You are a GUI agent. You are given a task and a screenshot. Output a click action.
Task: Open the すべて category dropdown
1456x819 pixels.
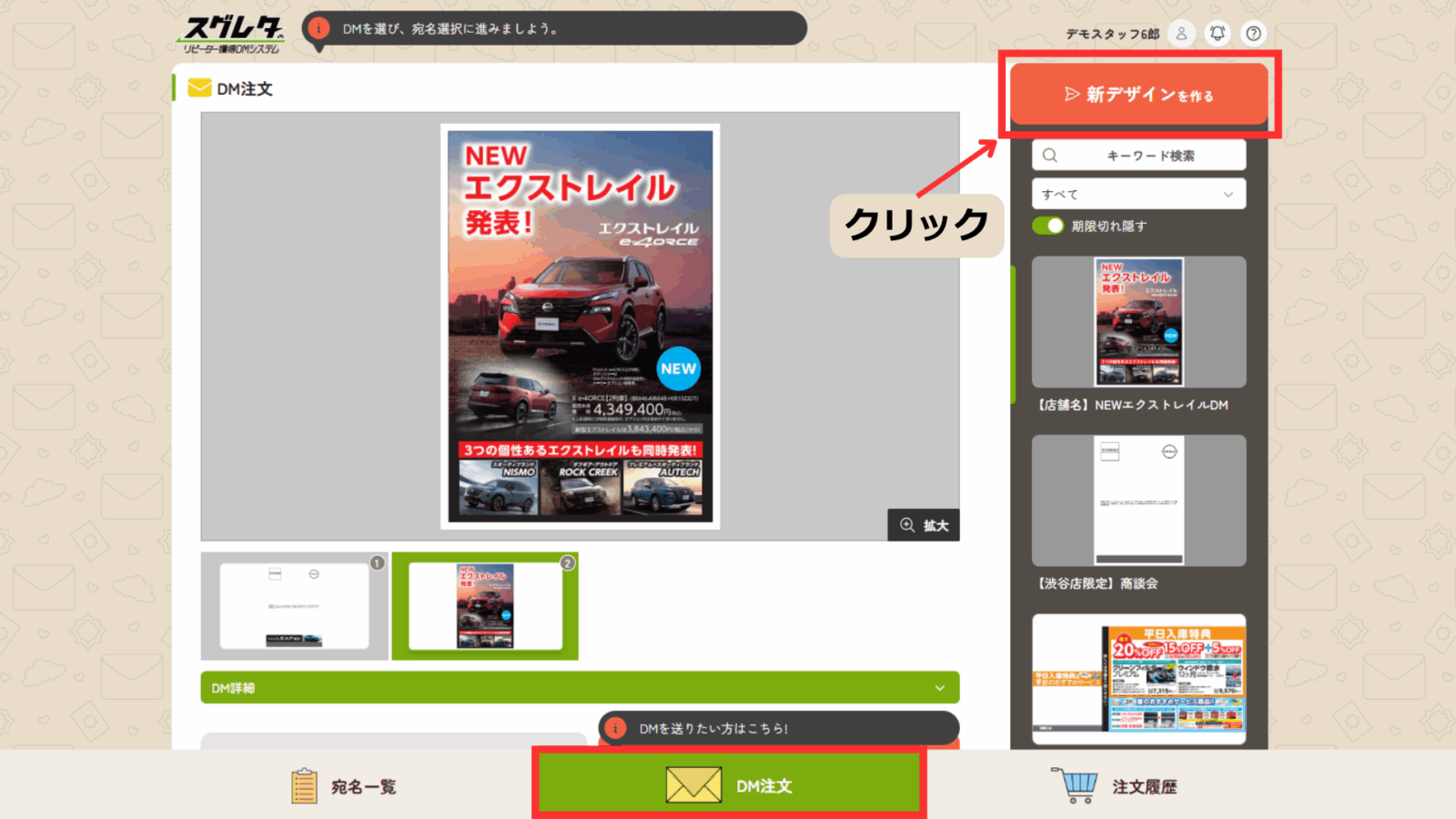(1138, 194)
